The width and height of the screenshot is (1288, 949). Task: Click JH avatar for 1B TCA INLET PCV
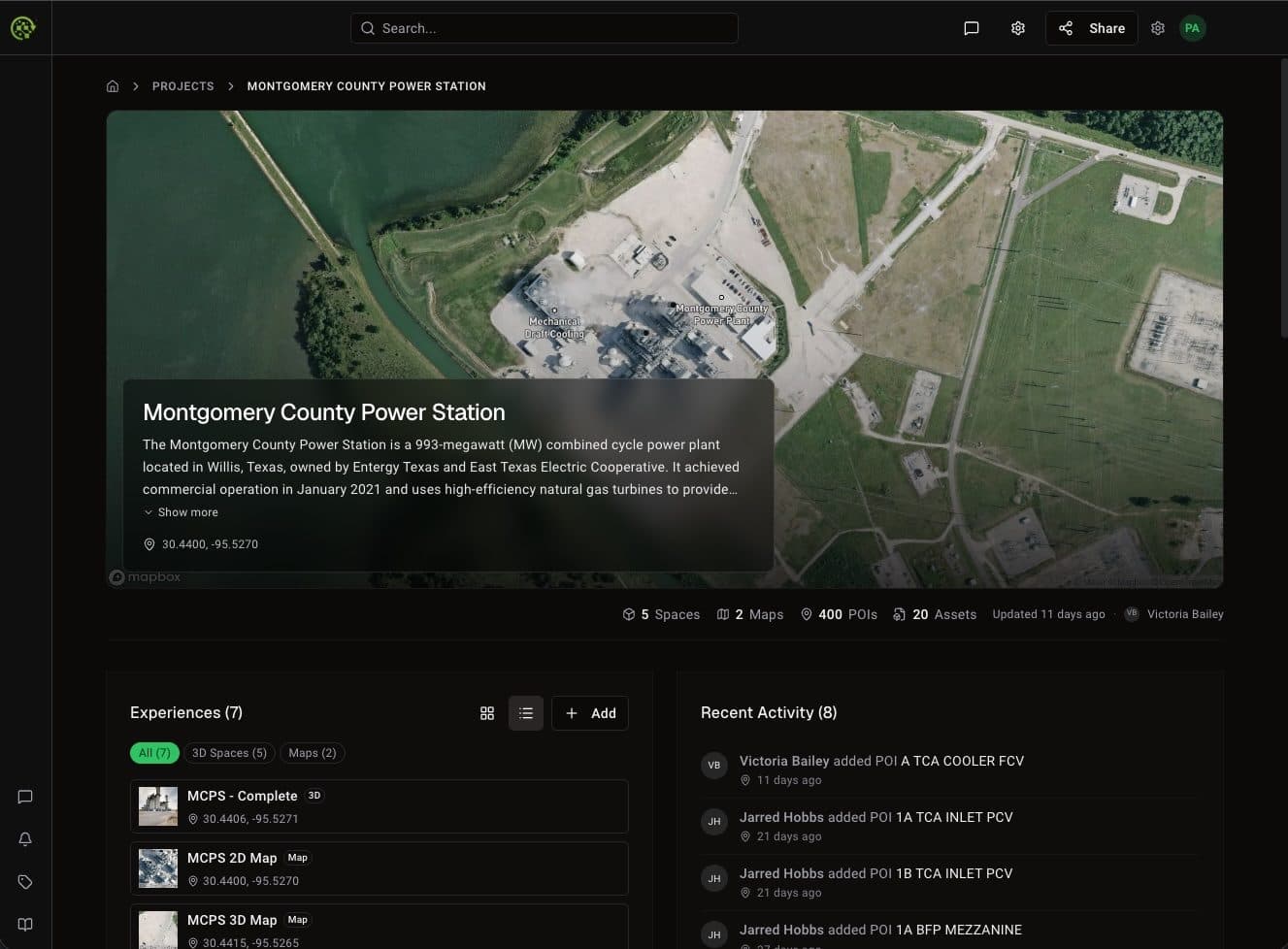pyautogui.click(x=714, y=878)
